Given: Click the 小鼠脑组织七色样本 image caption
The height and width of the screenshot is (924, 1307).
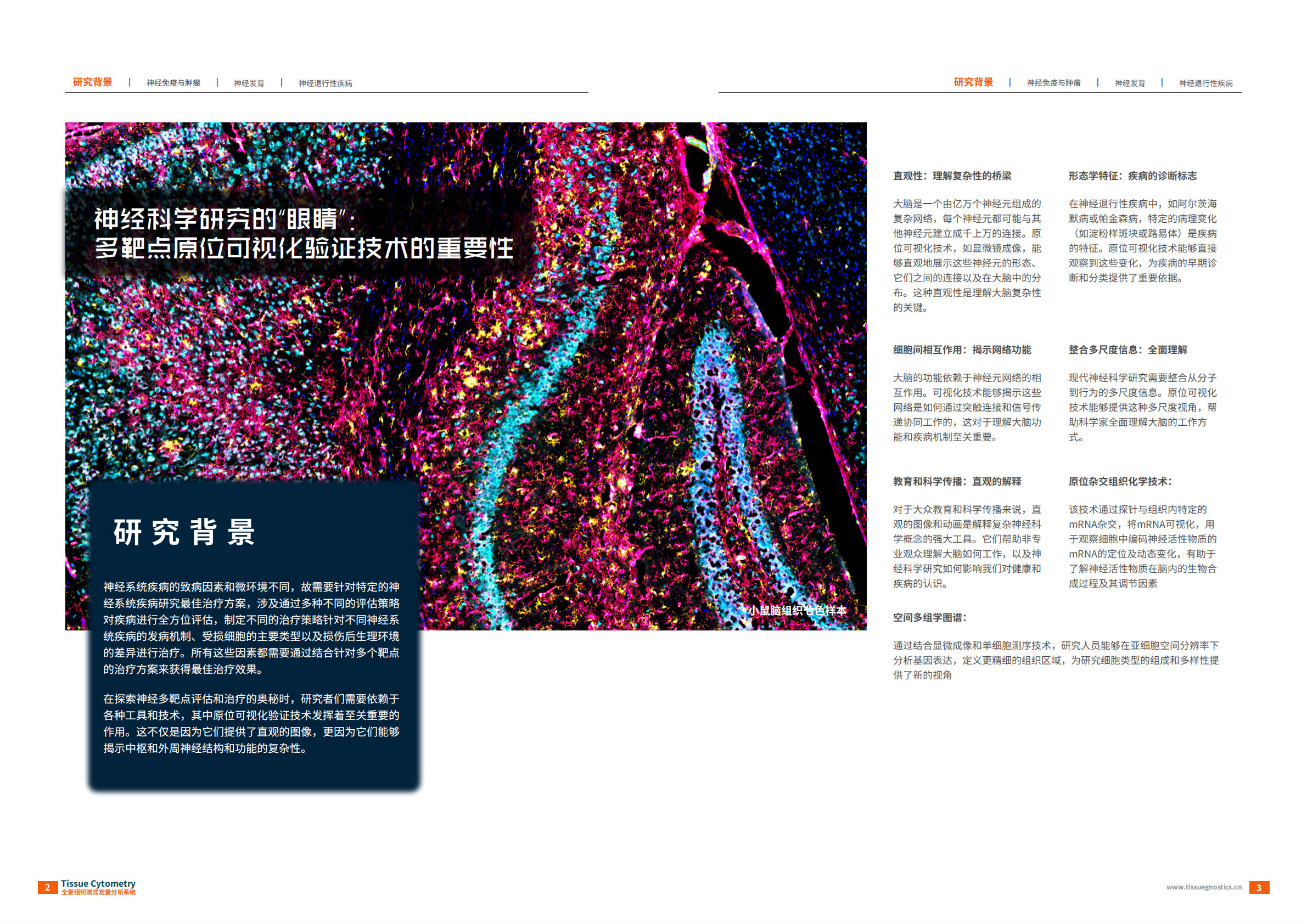Looking at the screenshot, I should tap(796, 611).
